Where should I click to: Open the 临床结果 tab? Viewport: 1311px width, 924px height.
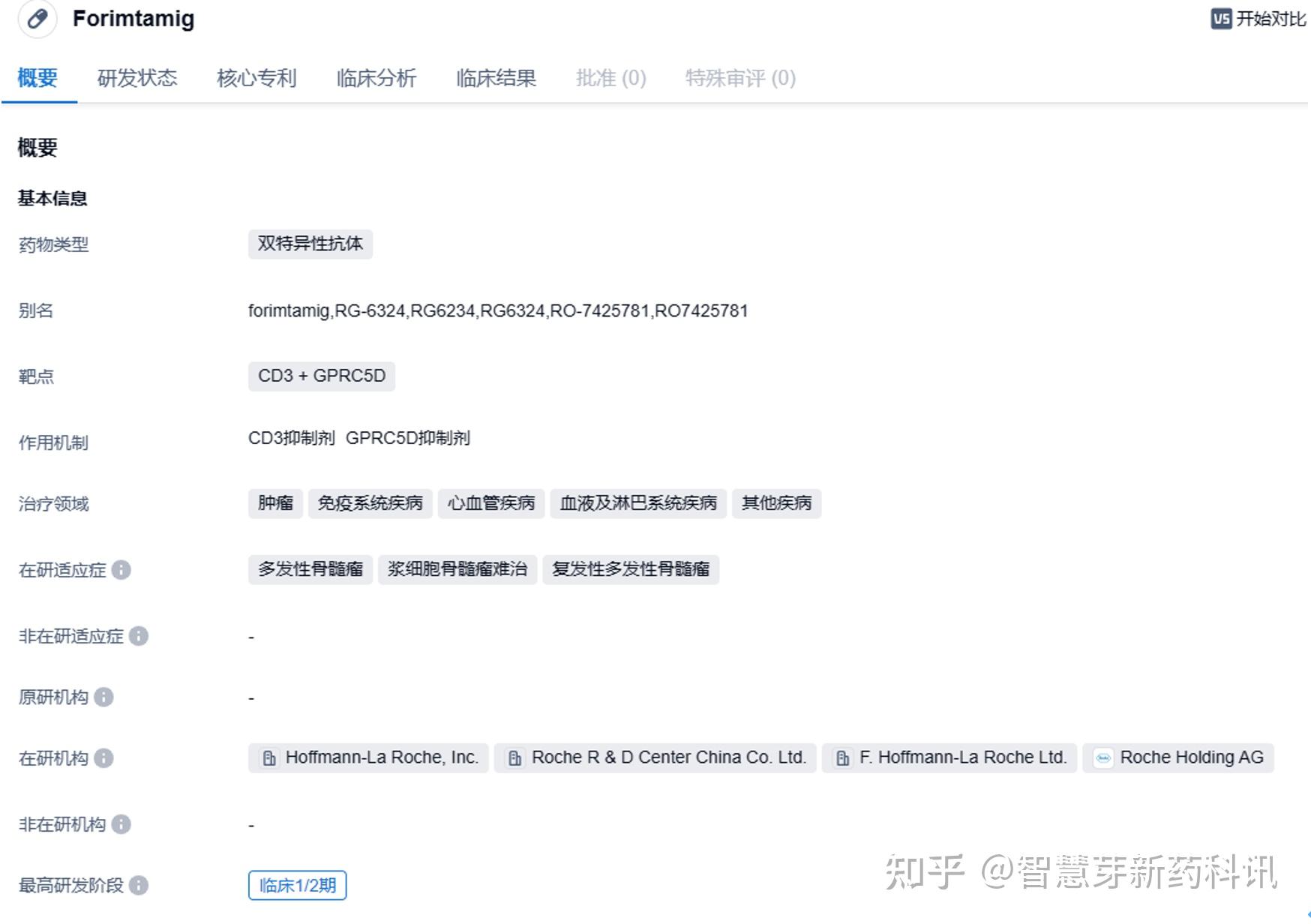(x=495, y=77)
